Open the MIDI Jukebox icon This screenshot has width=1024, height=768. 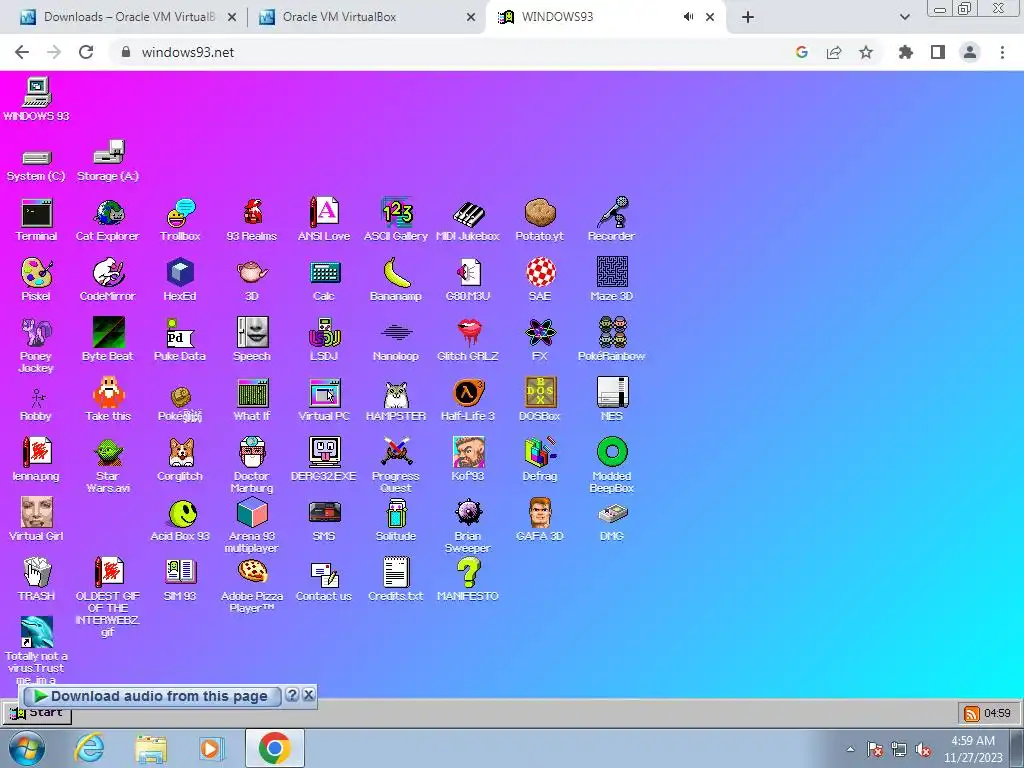pyautogui.click(x=468, y=220)
